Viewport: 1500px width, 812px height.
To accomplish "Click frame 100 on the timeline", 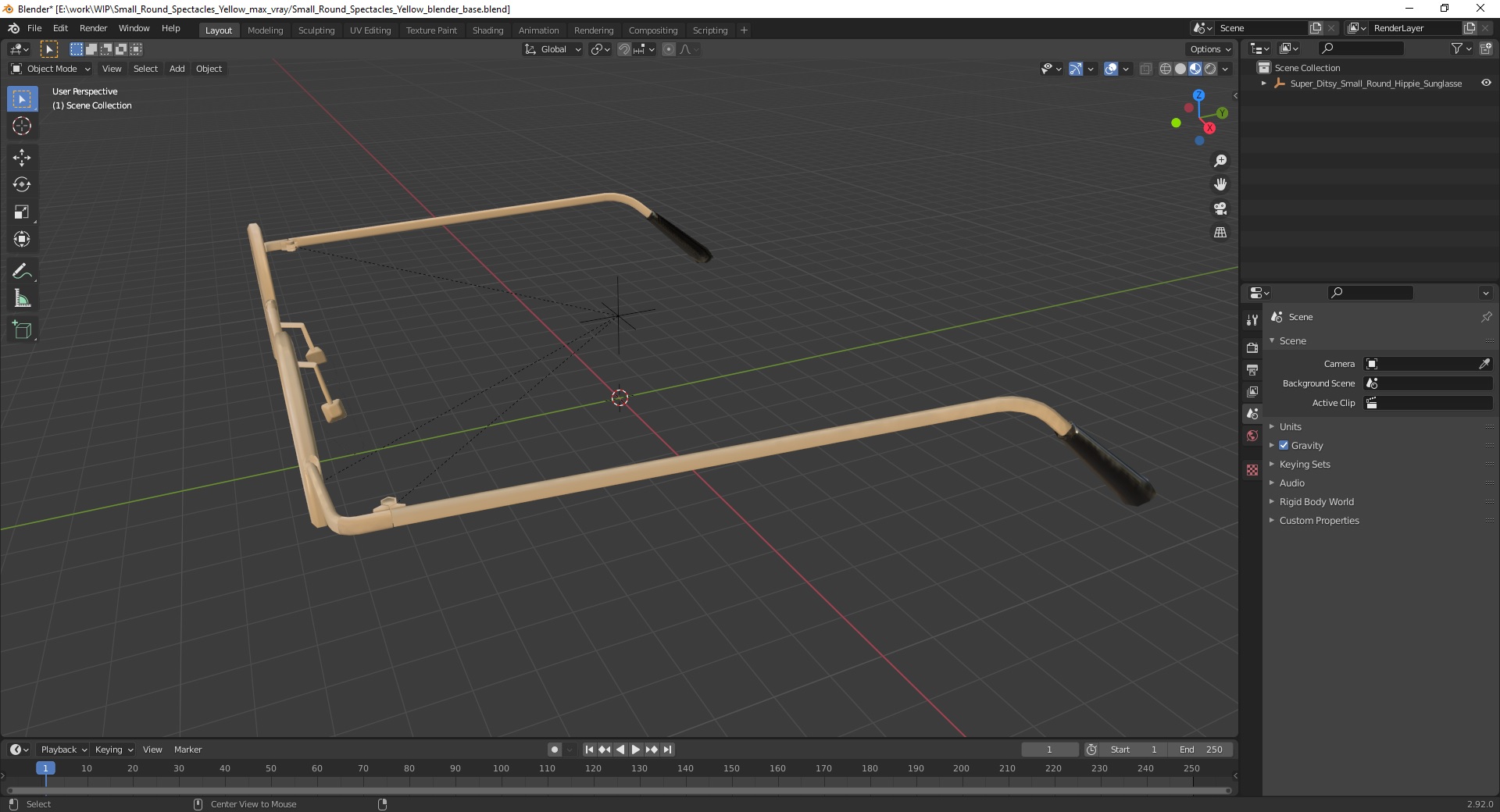I will [x=501, y=768].
